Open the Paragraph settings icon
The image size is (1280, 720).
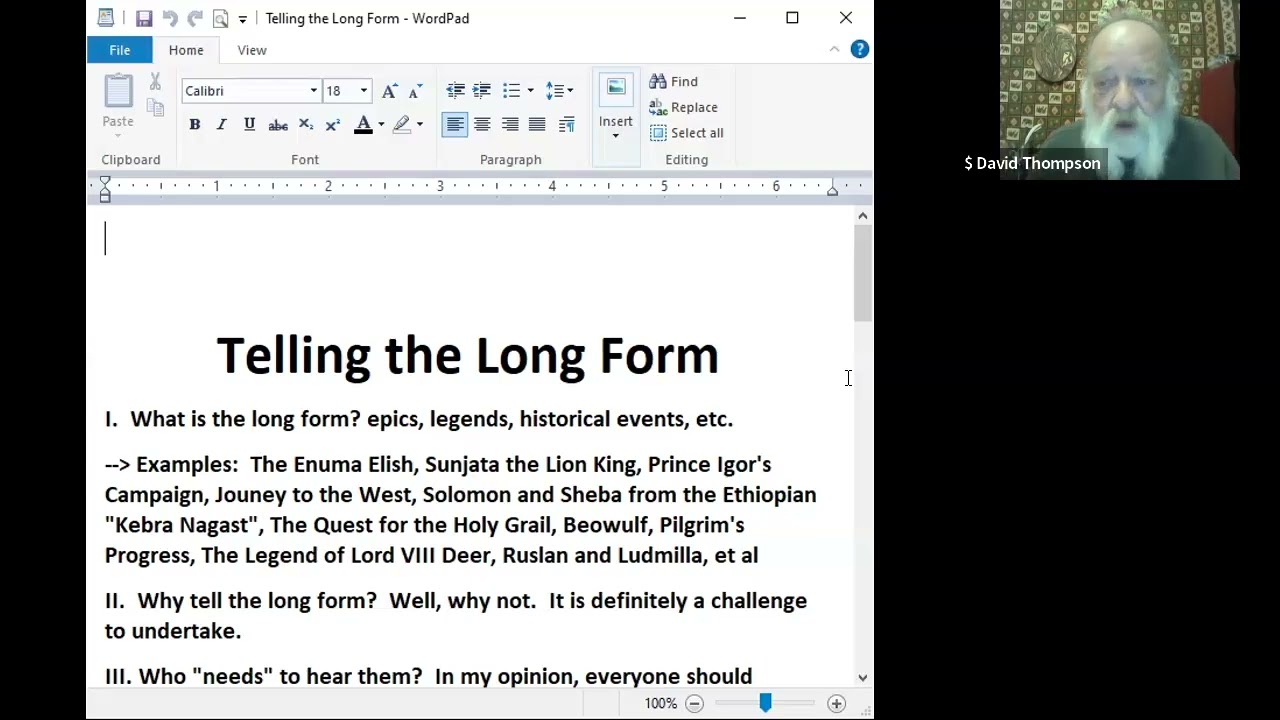[567, 125]
